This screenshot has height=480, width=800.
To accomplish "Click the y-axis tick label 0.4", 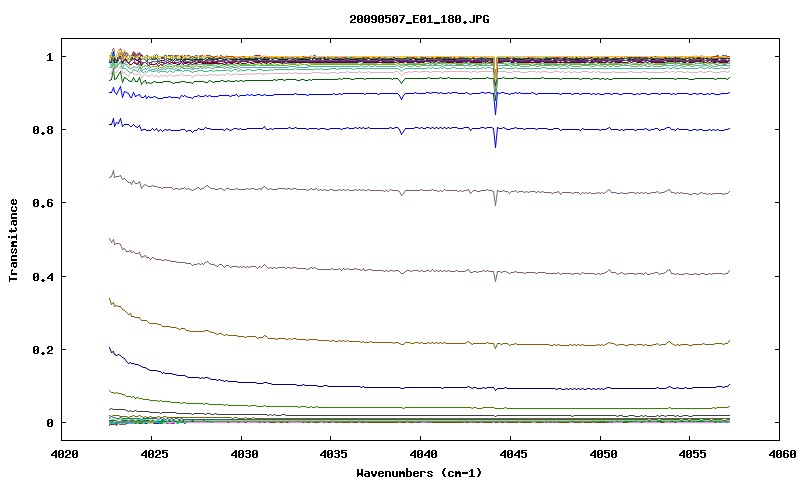I will click(43, 276).
